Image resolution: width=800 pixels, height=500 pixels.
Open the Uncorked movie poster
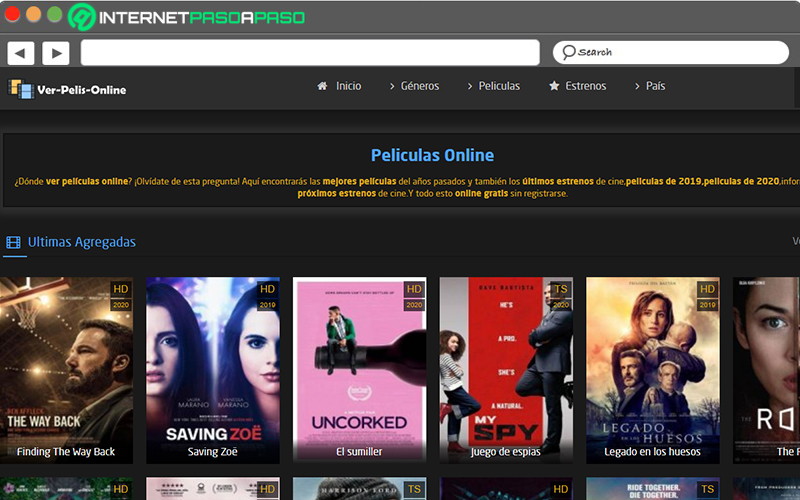pyautogui.click(x=360, y=370)
